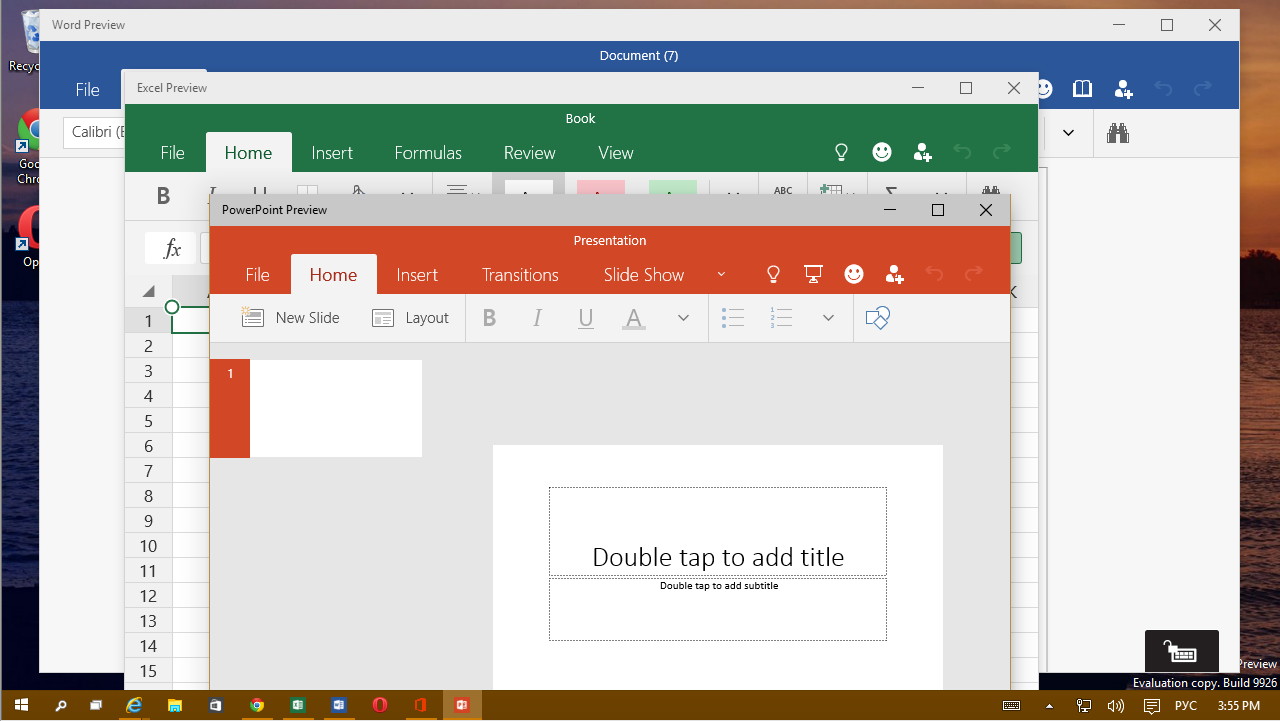
Task: Toggle italic formatting in PowerPoint ribbon
Action: click(537, 318)
